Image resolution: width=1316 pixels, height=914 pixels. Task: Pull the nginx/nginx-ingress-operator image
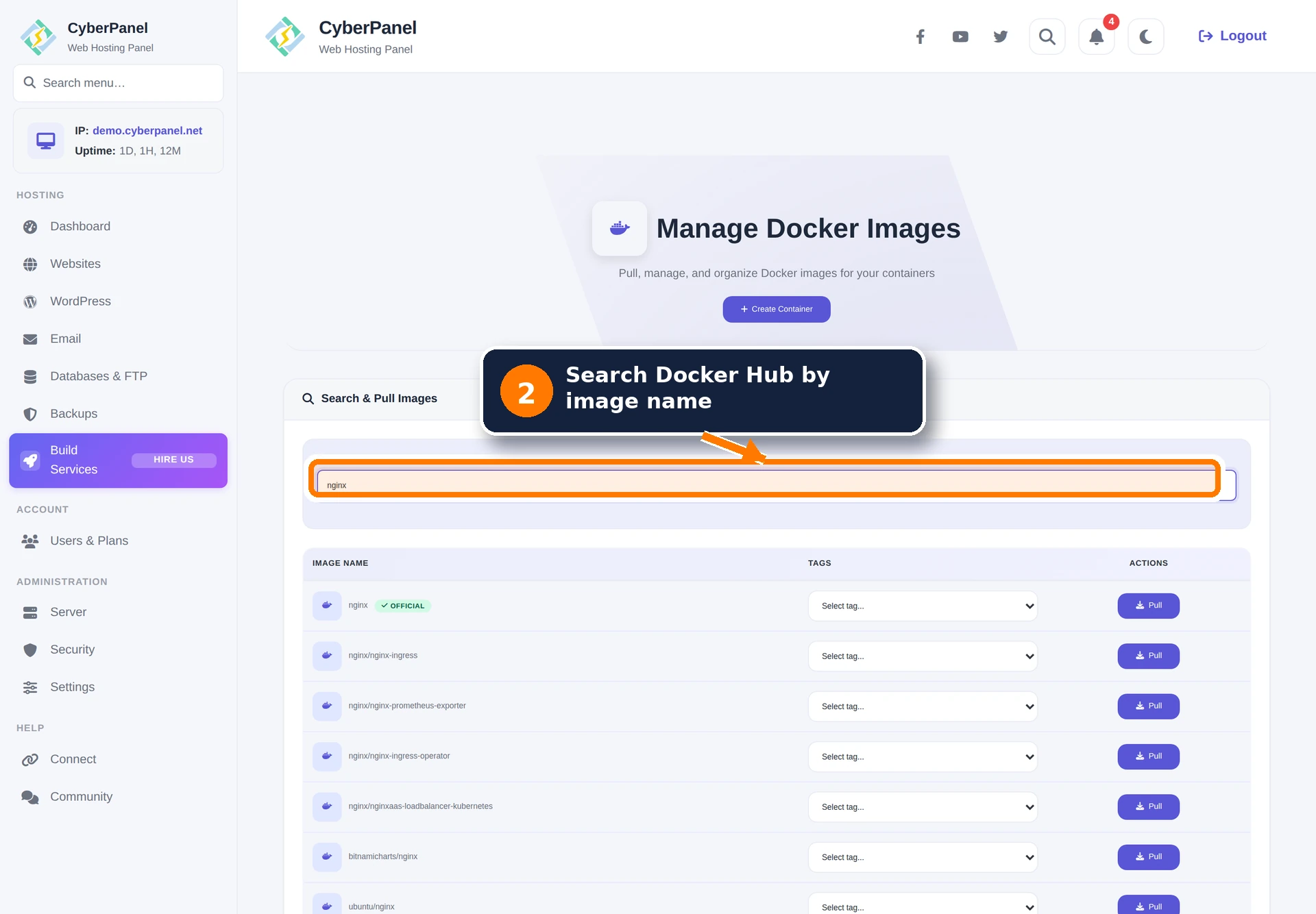point(1149,756)
